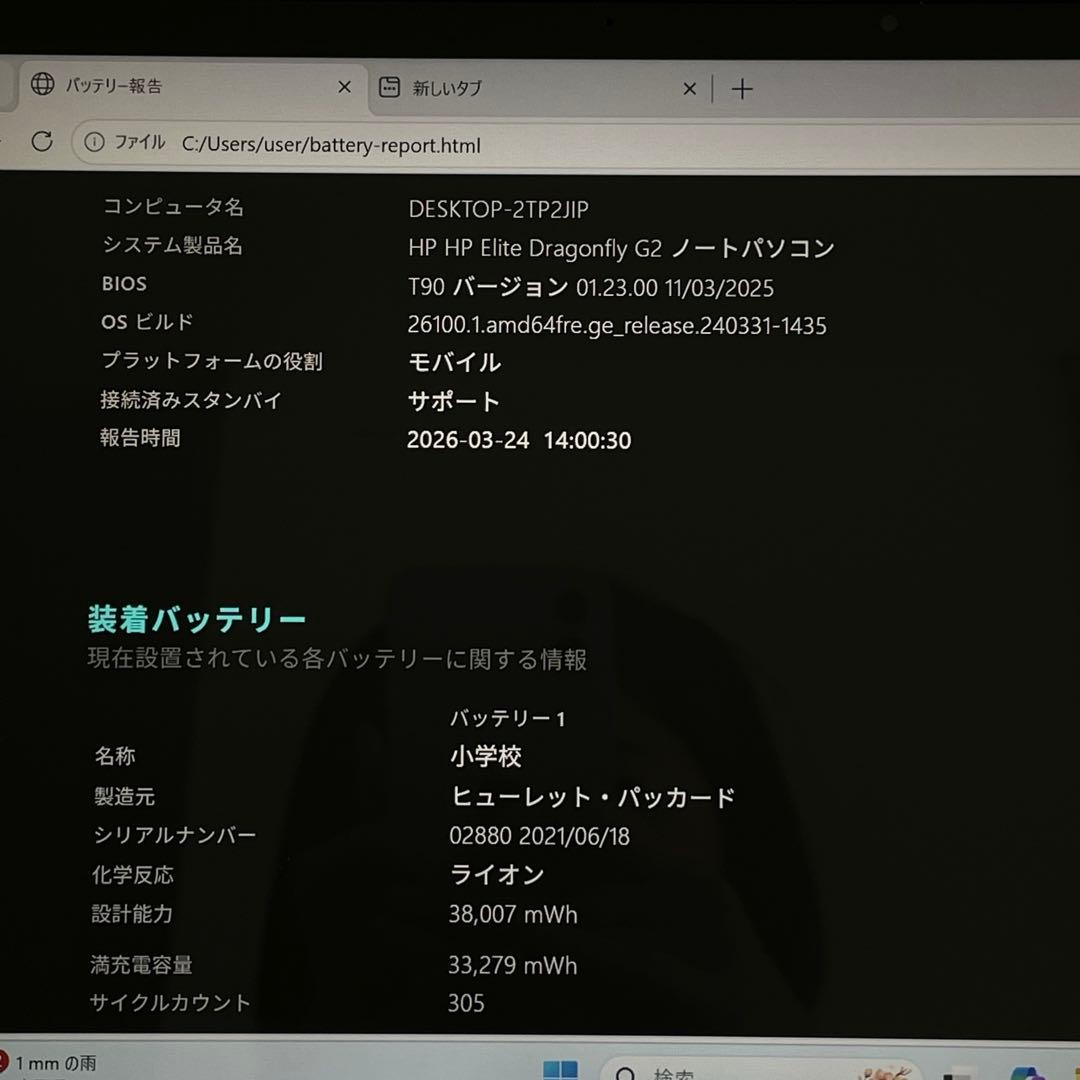Click the コンピュータ名 label
Screen dimensions: 1080x1080
[173, 207]
